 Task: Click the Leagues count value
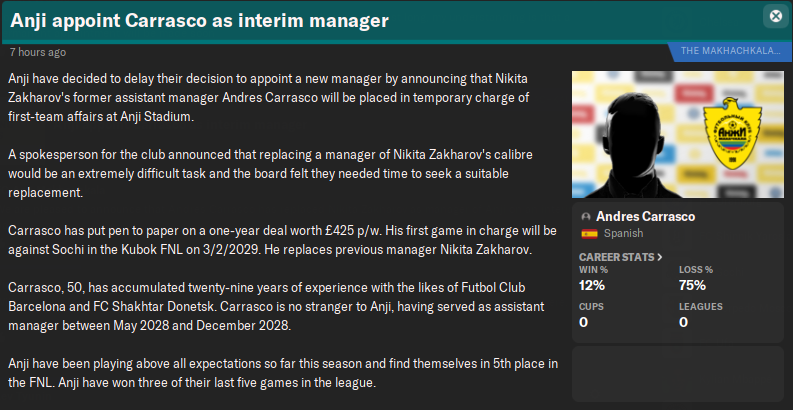click(x=684, y=322)
